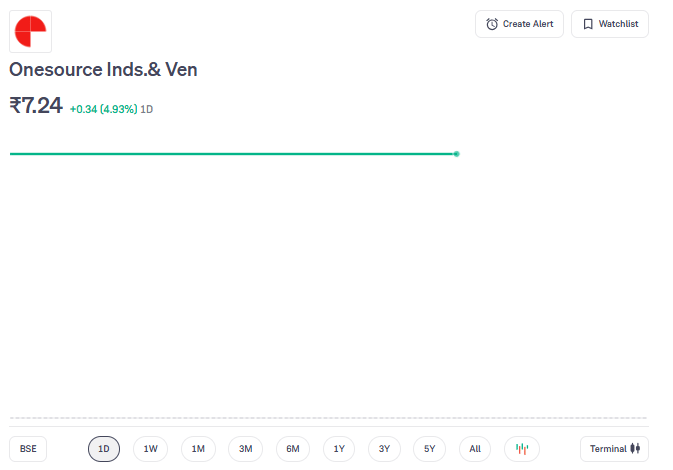Click the Terminal candlestick icon
Screen dimensions: 673x470
click(635, 449)
